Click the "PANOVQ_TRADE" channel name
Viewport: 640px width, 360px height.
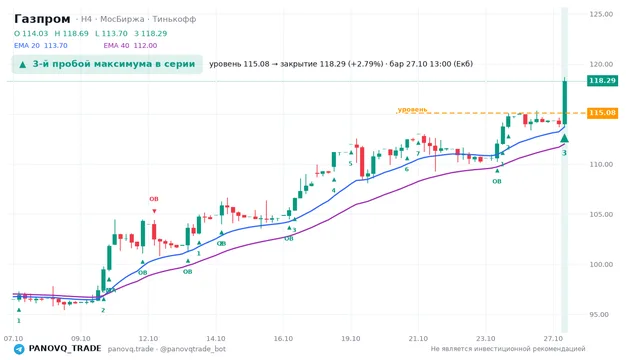pos(65,349)
